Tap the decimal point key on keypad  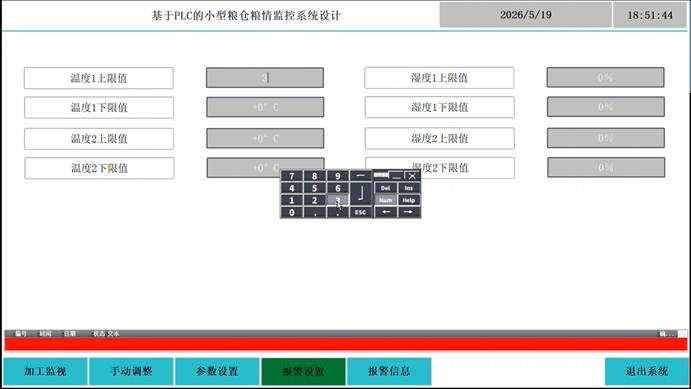click(x=338, y=212)
